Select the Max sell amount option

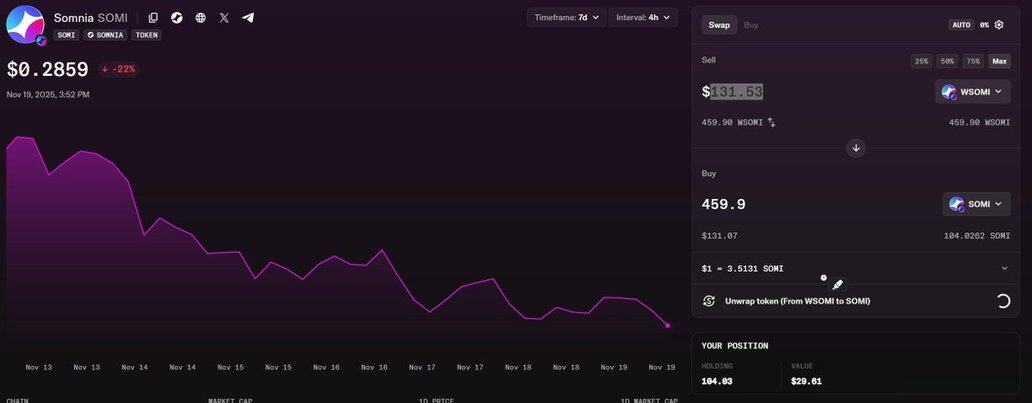999,61
